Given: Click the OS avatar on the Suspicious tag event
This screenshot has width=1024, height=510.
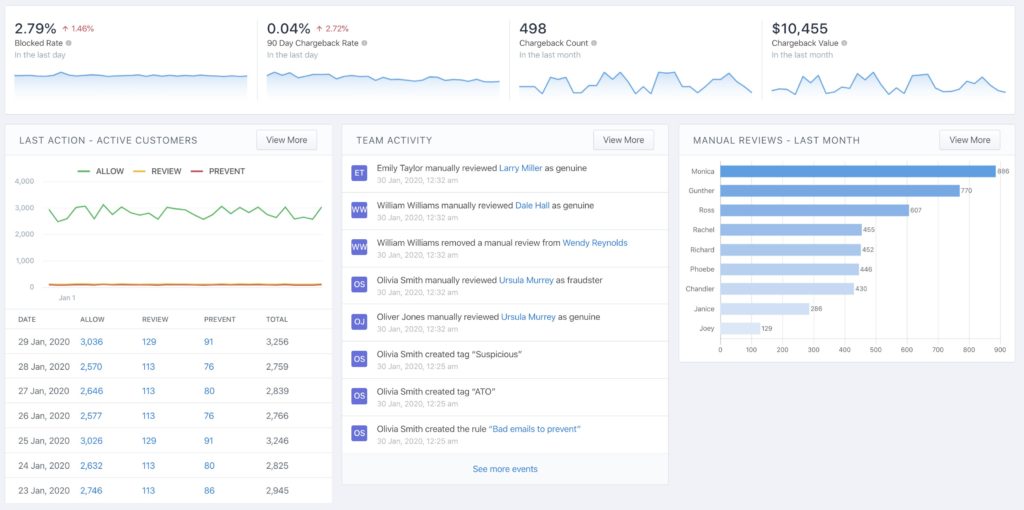Looking at the screenshot, I should pos(359,359).
